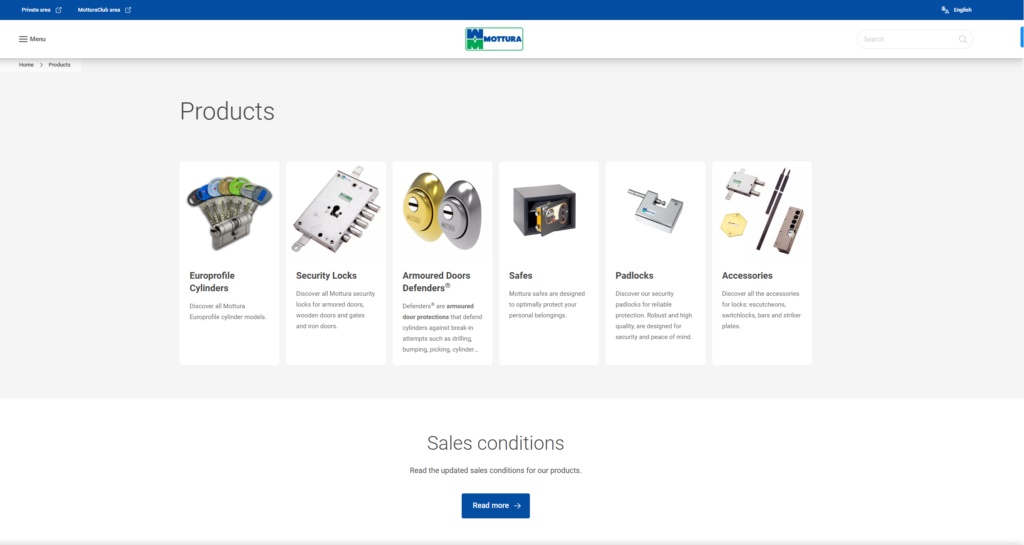Click the Products page heading
The height and width of the screenshot is (545, 1024).
point(227,112)
